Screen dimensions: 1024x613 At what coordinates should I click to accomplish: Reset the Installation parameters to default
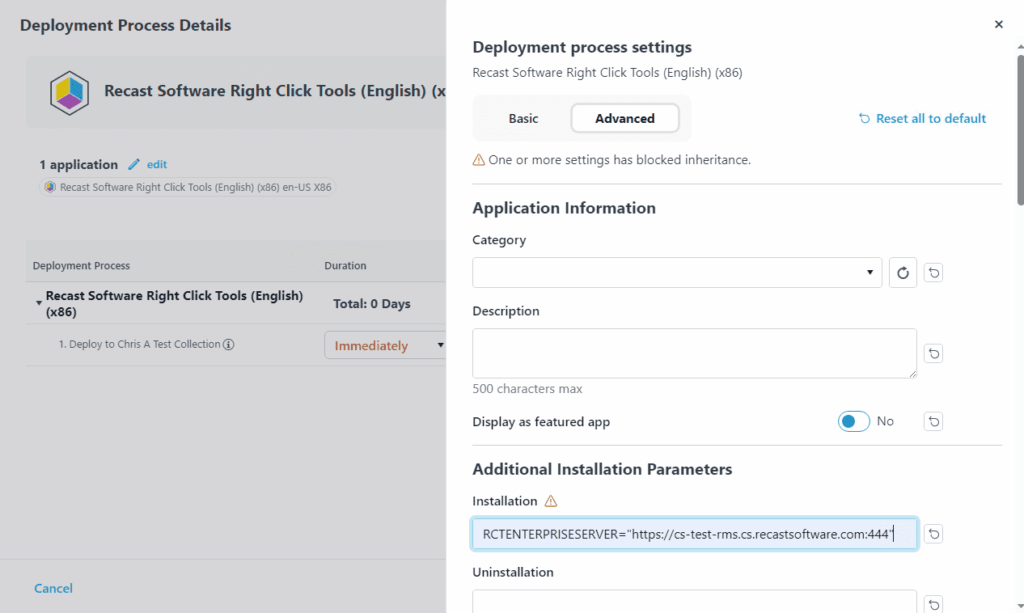pyautogui.click(x=932, y=533)
